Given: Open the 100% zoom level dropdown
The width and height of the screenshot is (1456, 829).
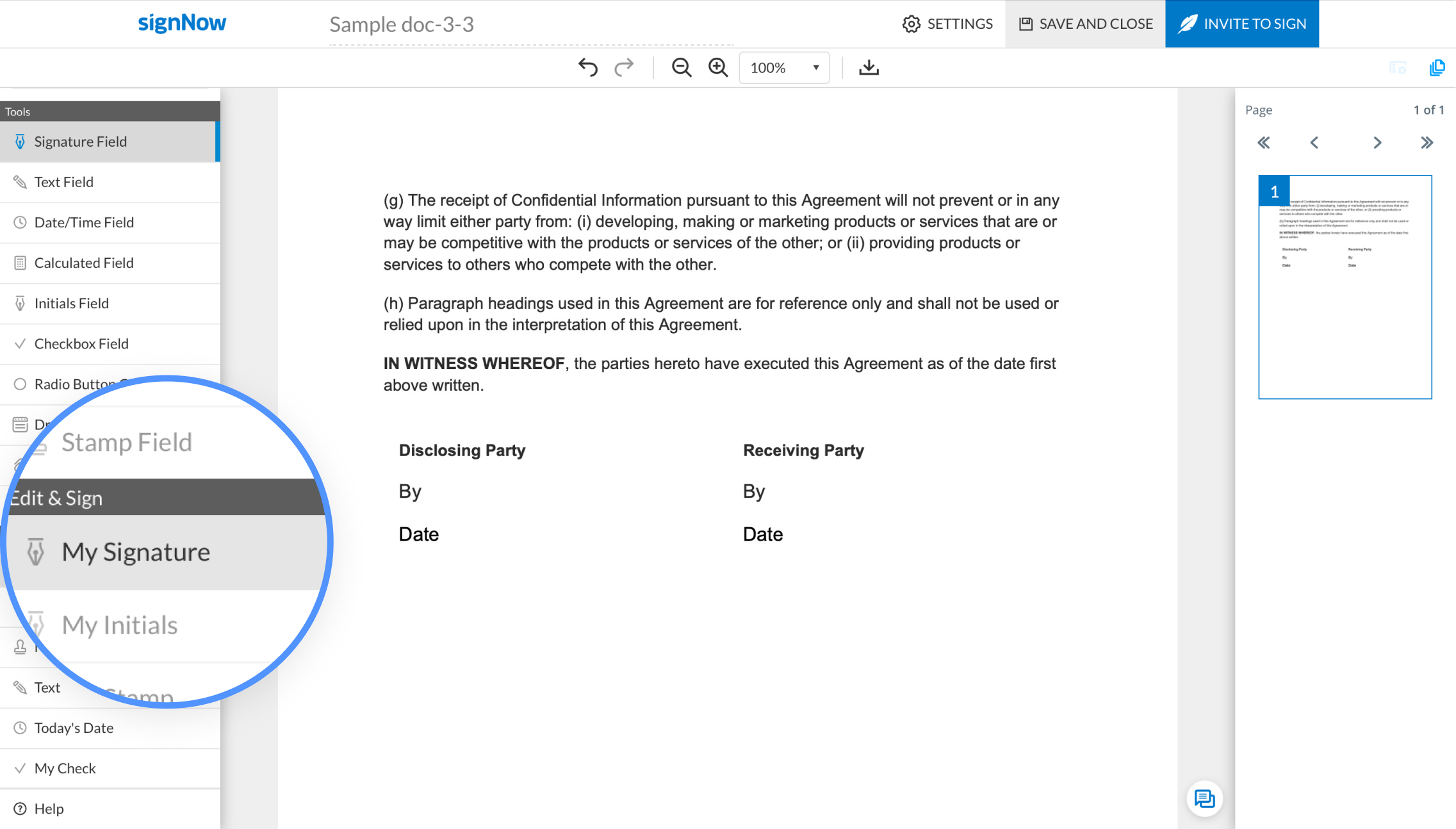Looking at the screenshot, I should pyautogui.click(x=784, y=67).
